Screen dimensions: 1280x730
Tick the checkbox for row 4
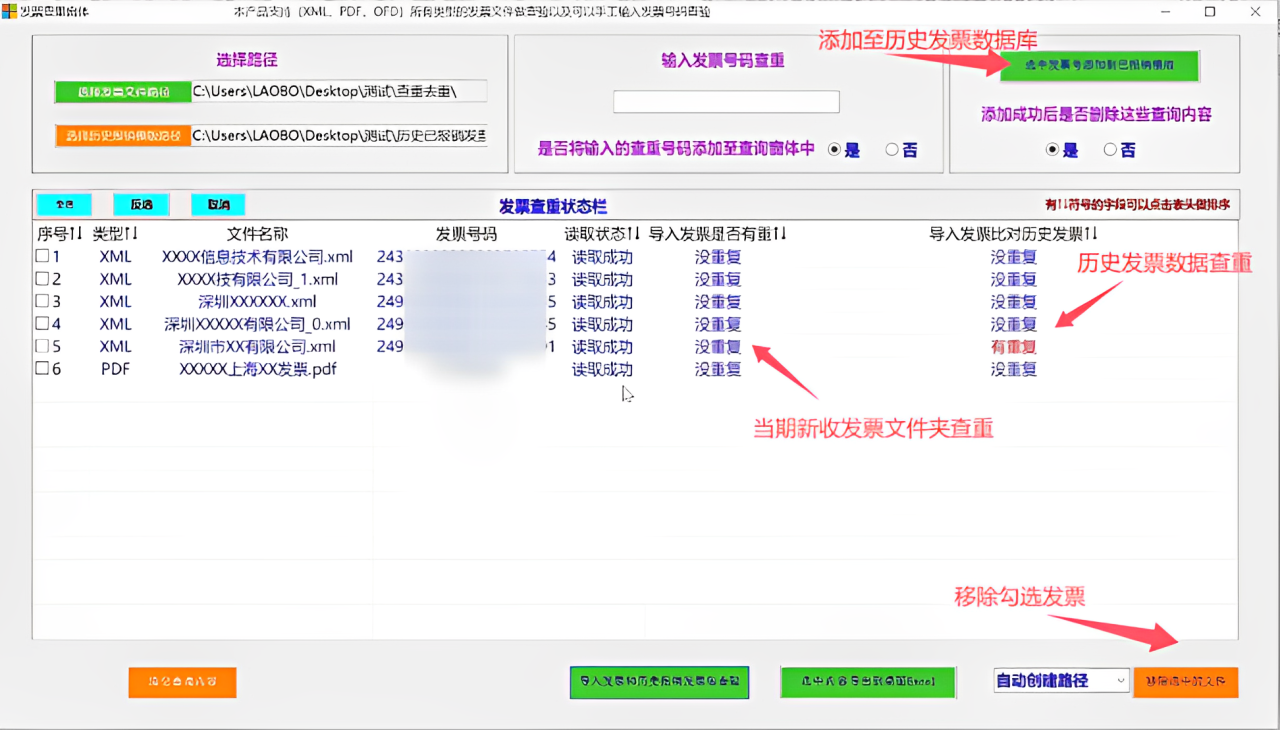coord(43,324)
